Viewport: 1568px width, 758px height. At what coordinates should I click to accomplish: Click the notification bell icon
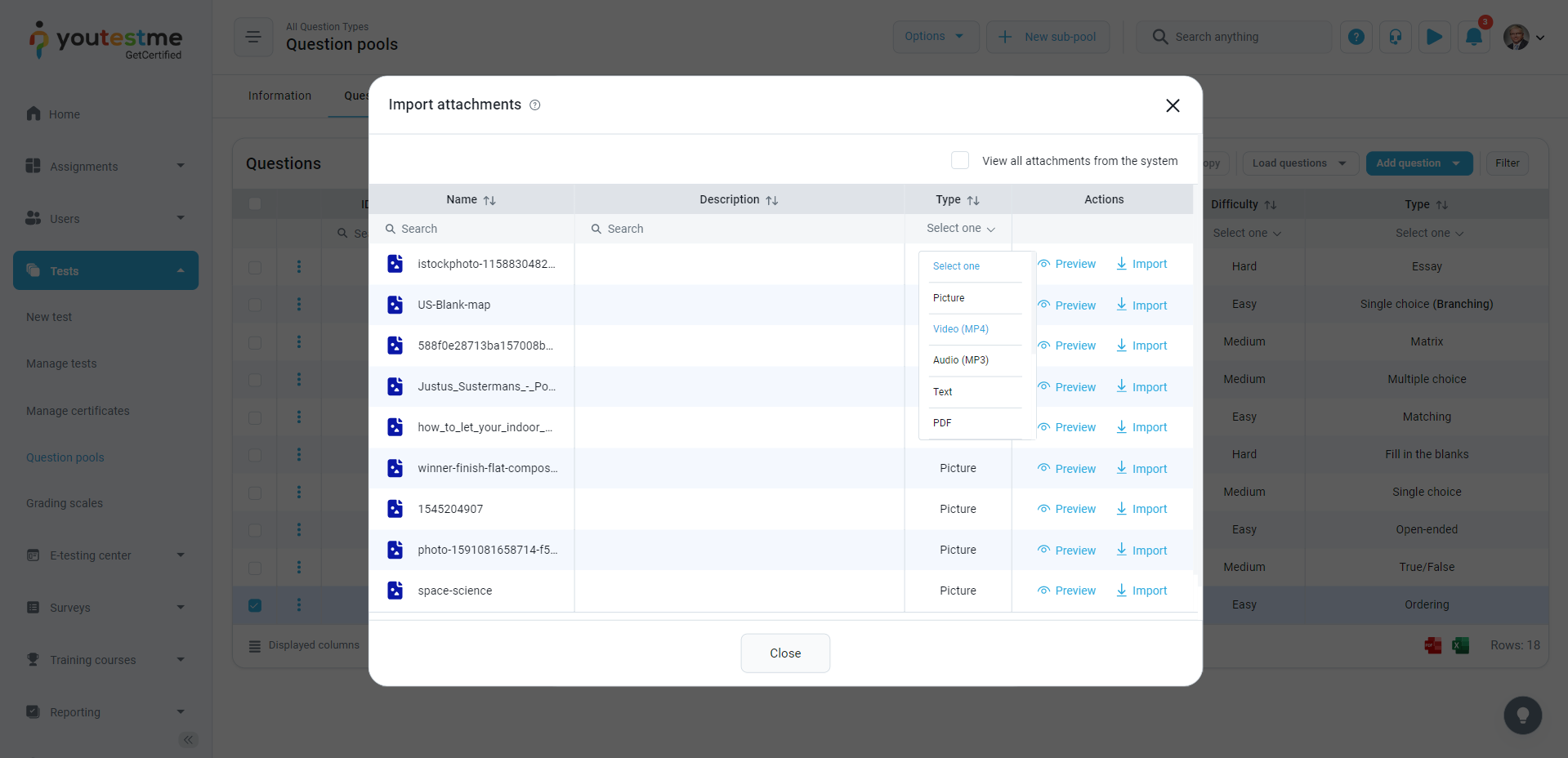pyautogui.click(x=1473, y=37)
